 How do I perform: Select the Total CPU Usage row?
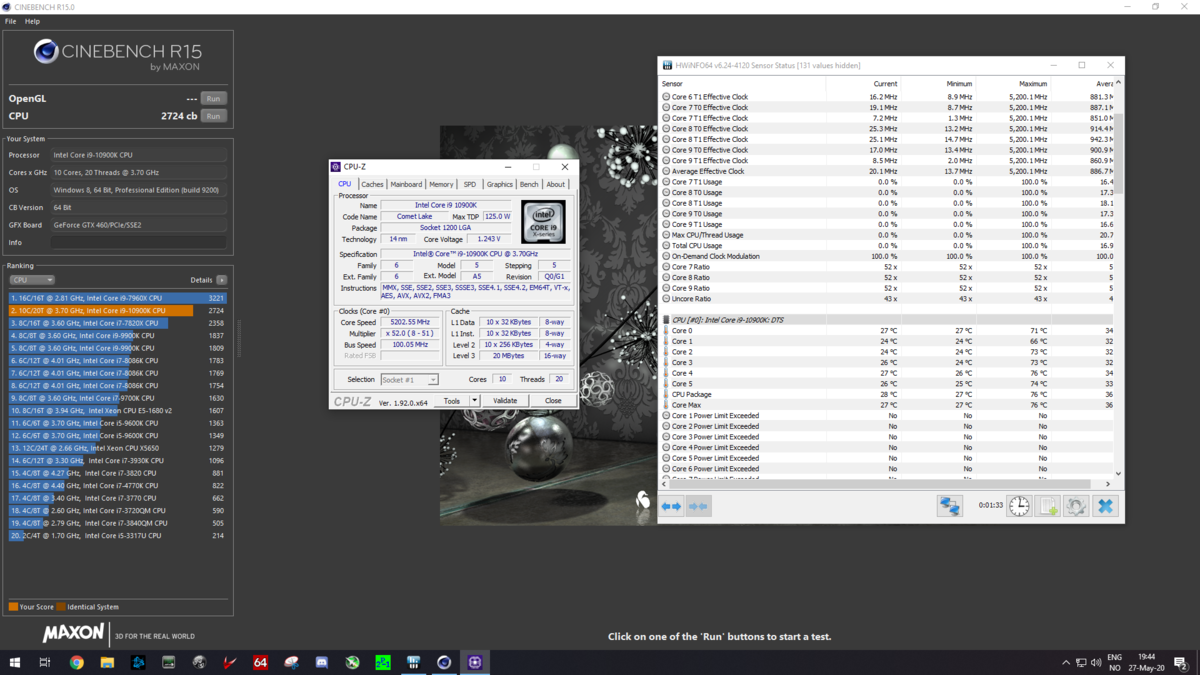887,246
